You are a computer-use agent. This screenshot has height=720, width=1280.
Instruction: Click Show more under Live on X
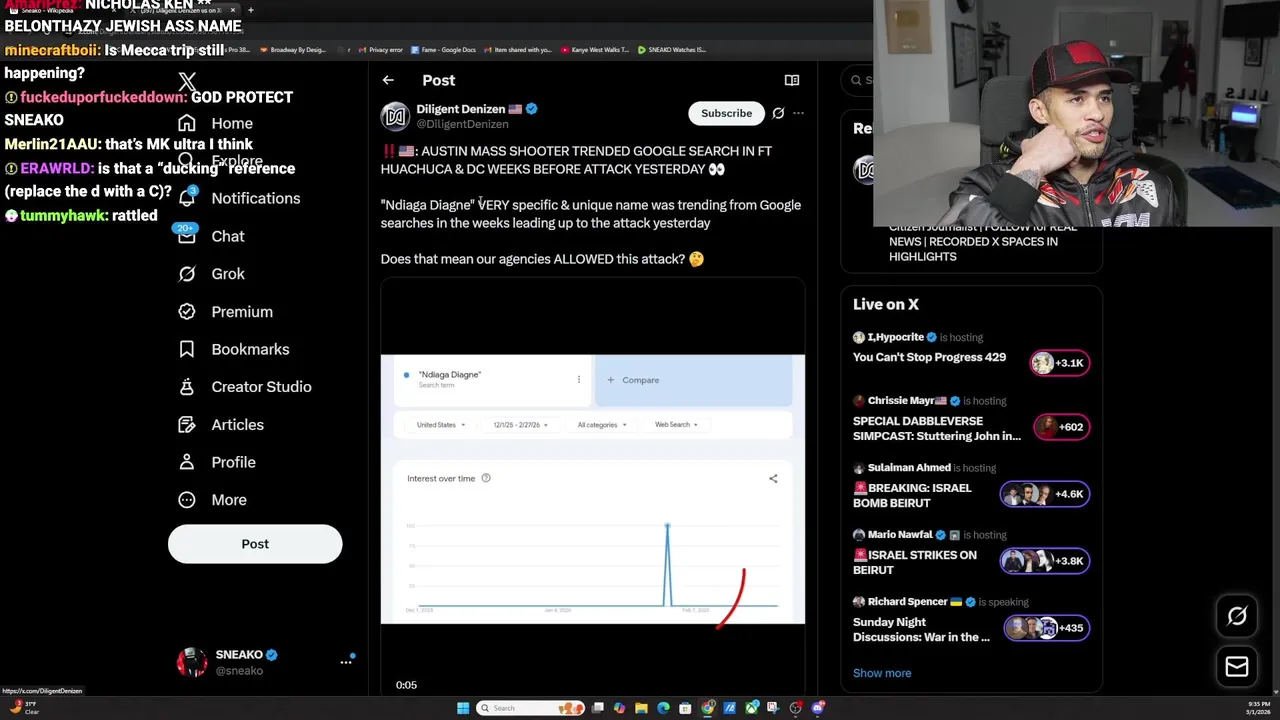point(882,673)
